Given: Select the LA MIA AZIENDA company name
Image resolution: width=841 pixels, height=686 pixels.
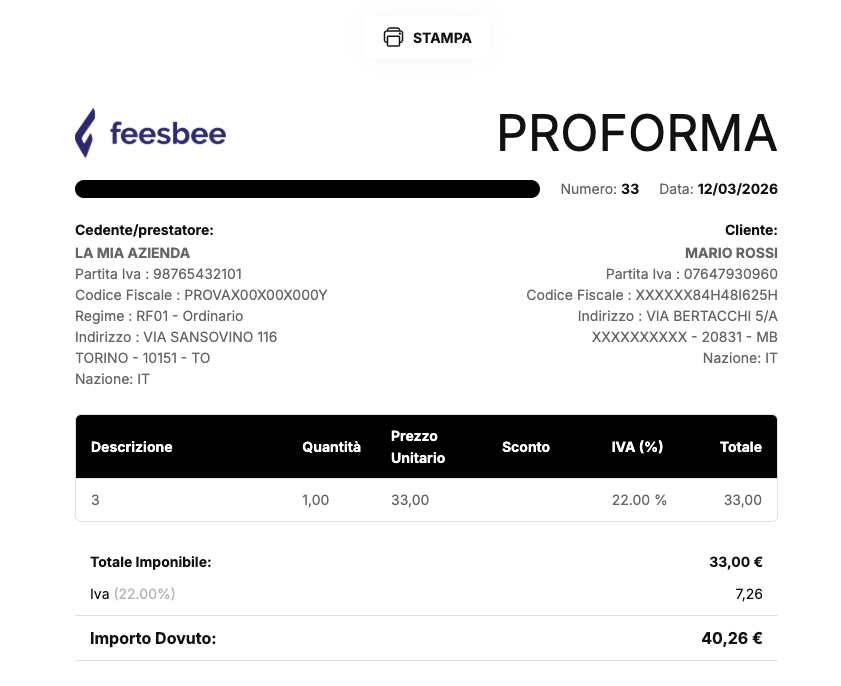Looking at the screenshot, I should pyautogui.click(x=132, y=253).
